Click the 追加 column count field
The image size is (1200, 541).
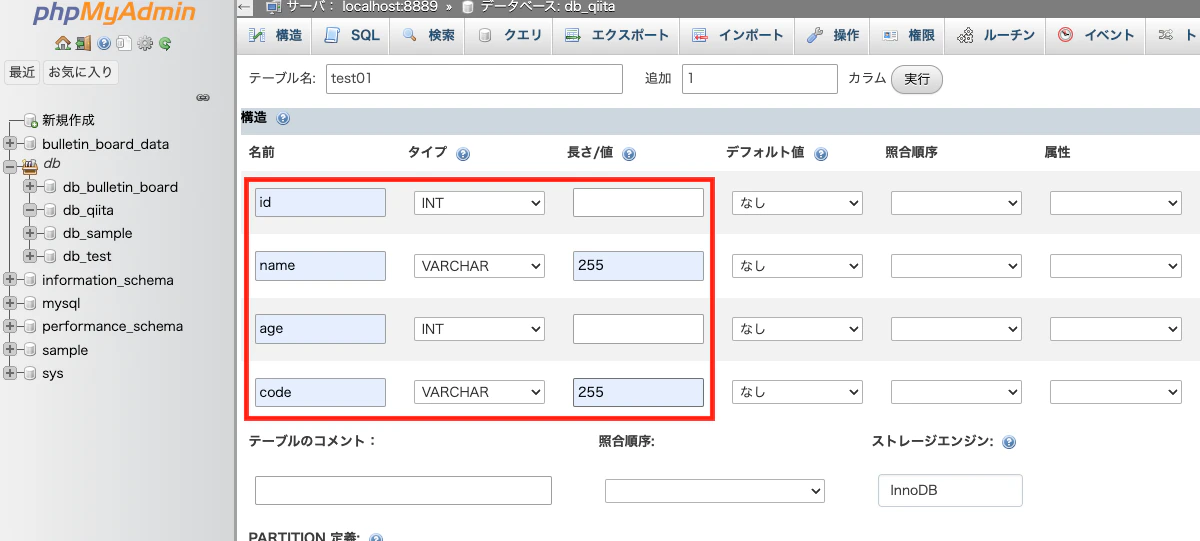click(760, 79)
